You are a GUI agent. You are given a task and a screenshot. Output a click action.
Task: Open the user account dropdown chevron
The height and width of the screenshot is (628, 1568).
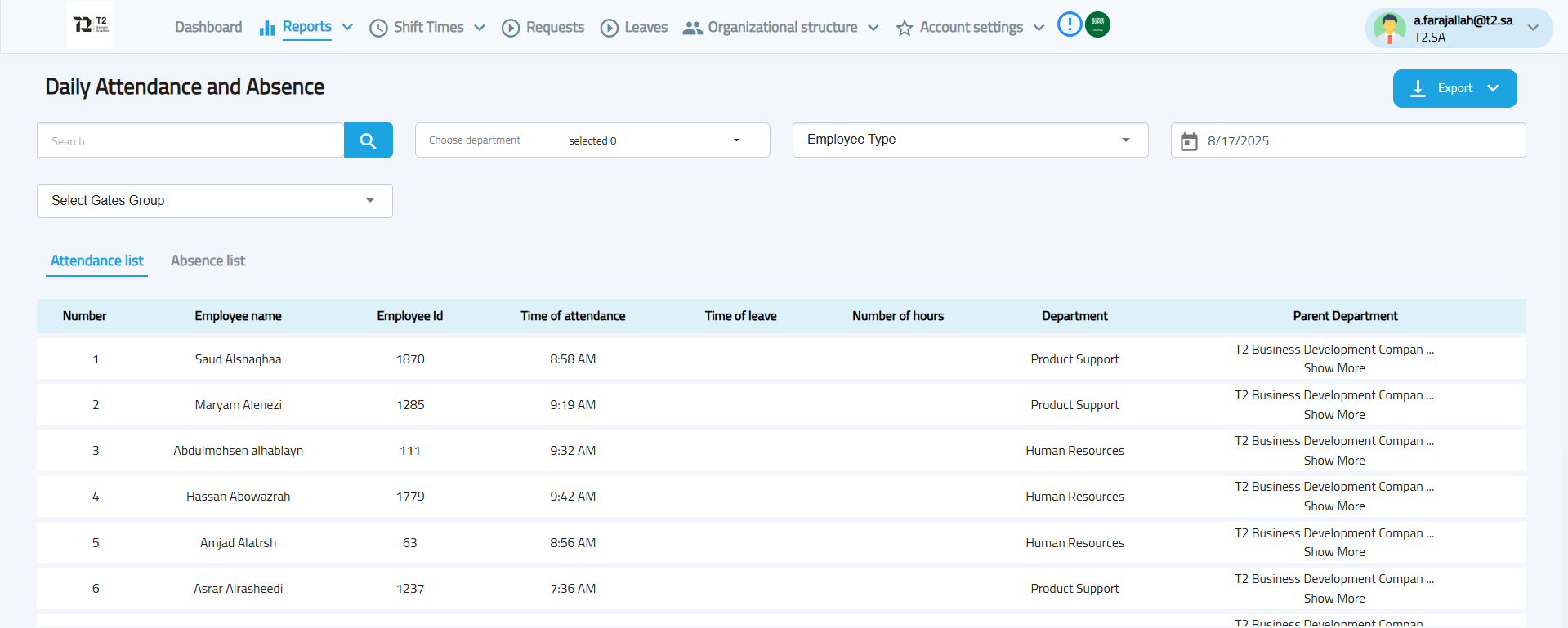tap(1533, 28)
